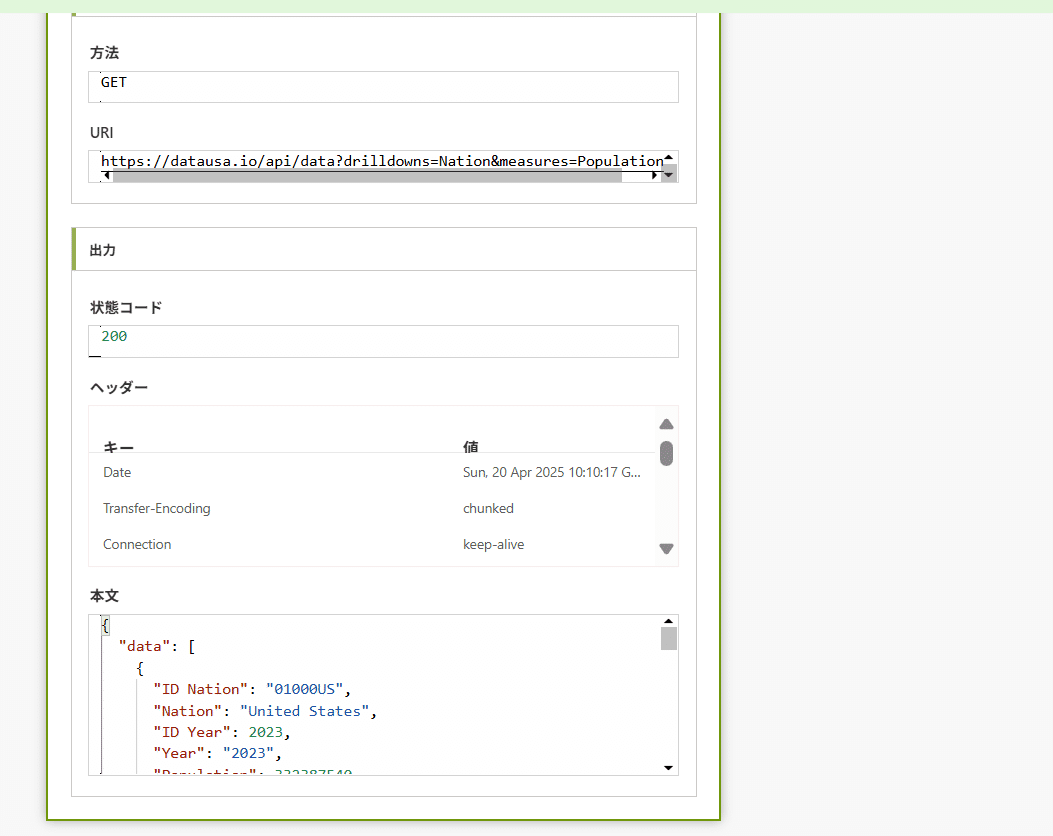The height and width of the screenshot is (836, 1053).
Task: Click the 本文 body scroll-down arrow
Action: (x=668, y=767)
